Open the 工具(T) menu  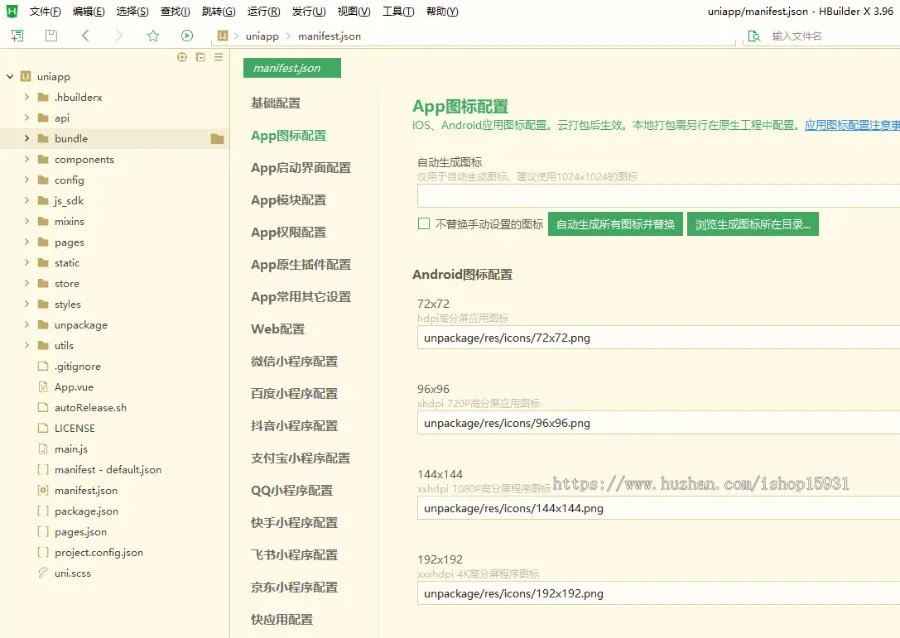click(x=398, y=11)
